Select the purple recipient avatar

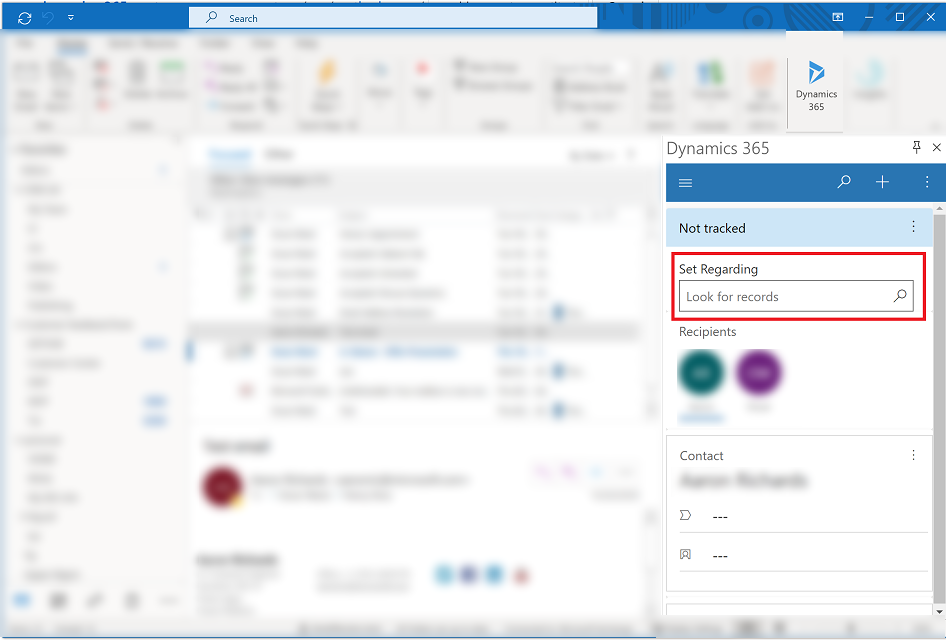click(758, 373)
